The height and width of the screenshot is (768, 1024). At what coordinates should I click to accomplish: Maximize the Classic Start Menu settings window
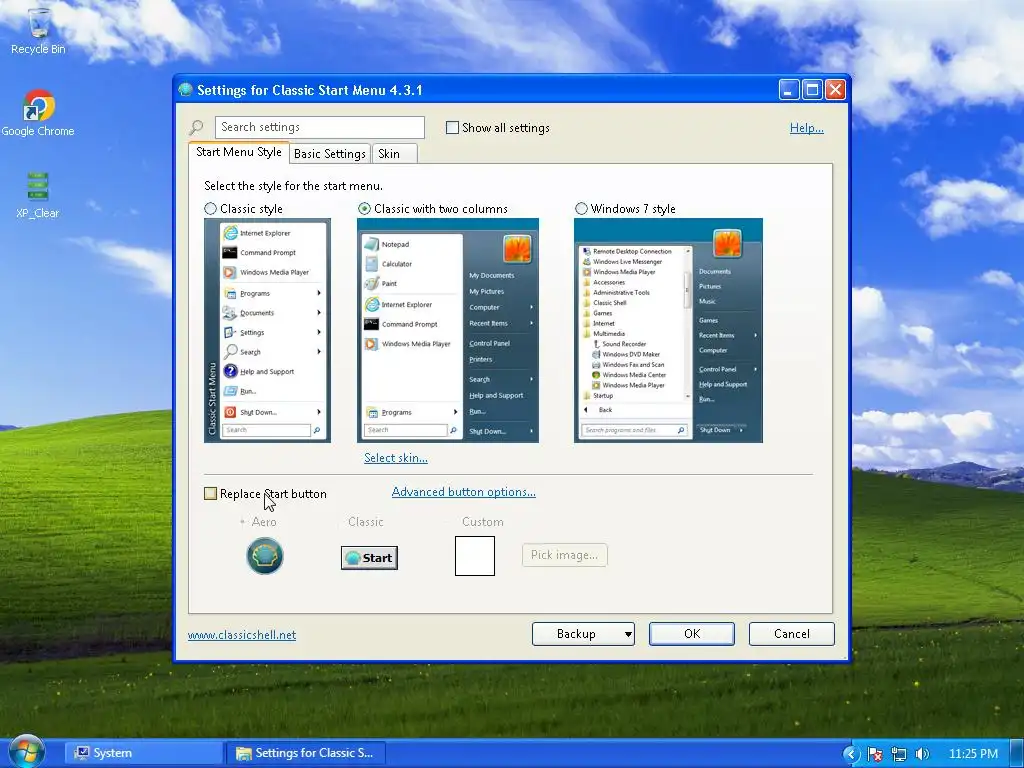tap(812, 89)
